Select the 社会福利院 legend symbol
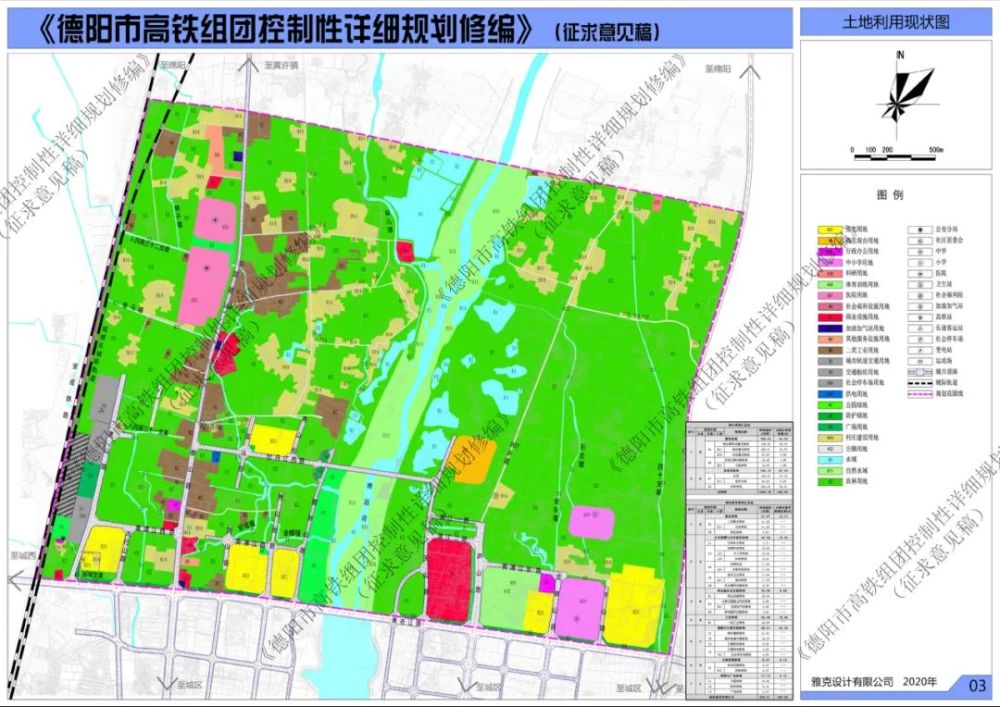 [x=919, y=295]
